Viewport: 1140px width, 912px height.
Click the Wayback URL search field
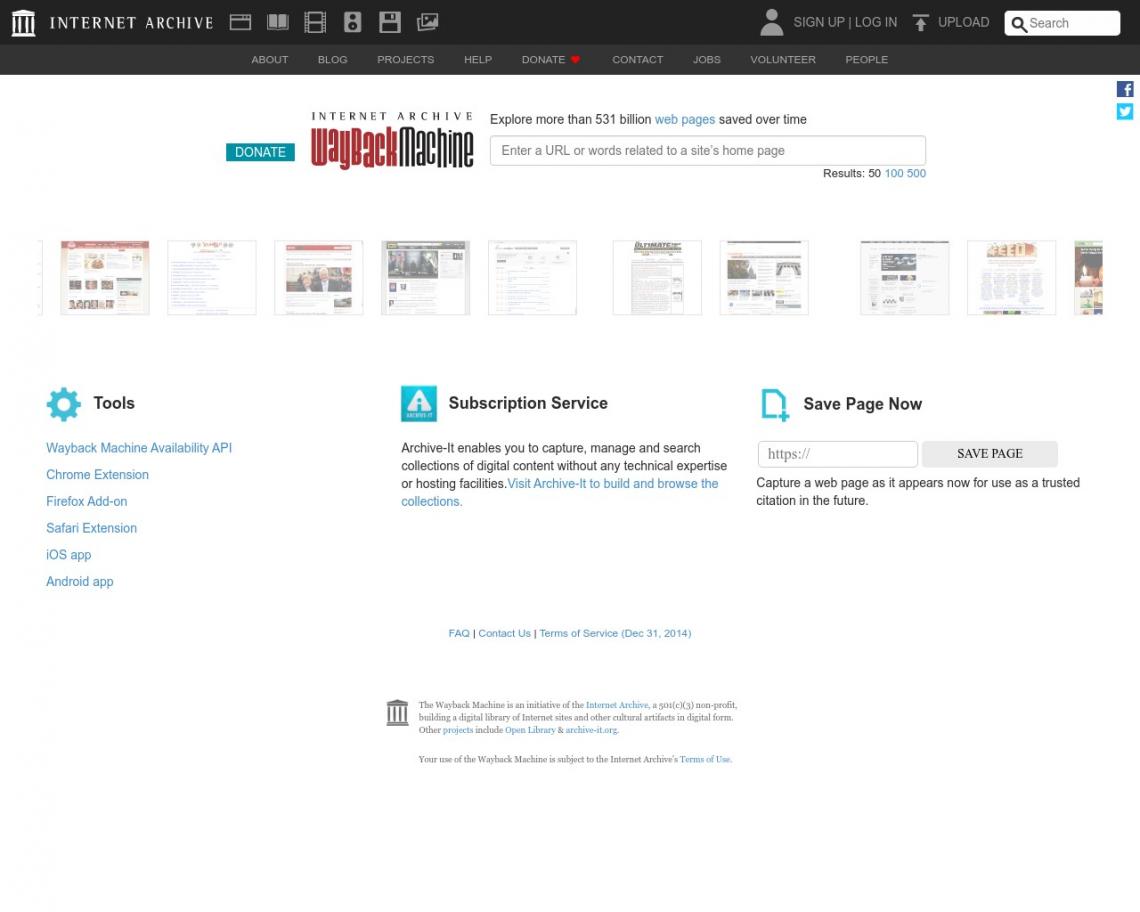click(x=707, y=151)
